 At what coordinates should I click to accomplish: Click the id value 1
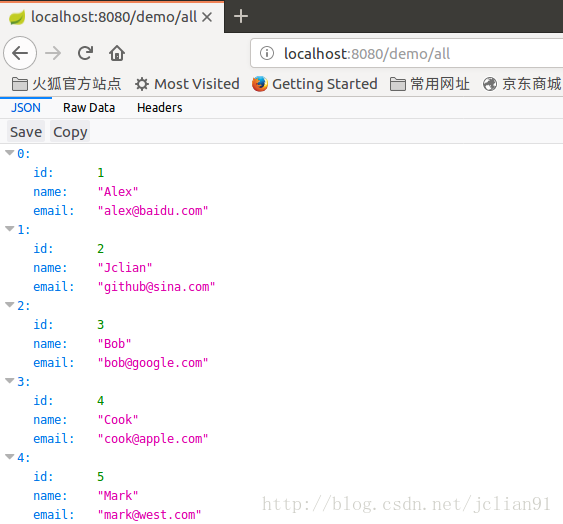pyautogui.click(x=101, y=173)
